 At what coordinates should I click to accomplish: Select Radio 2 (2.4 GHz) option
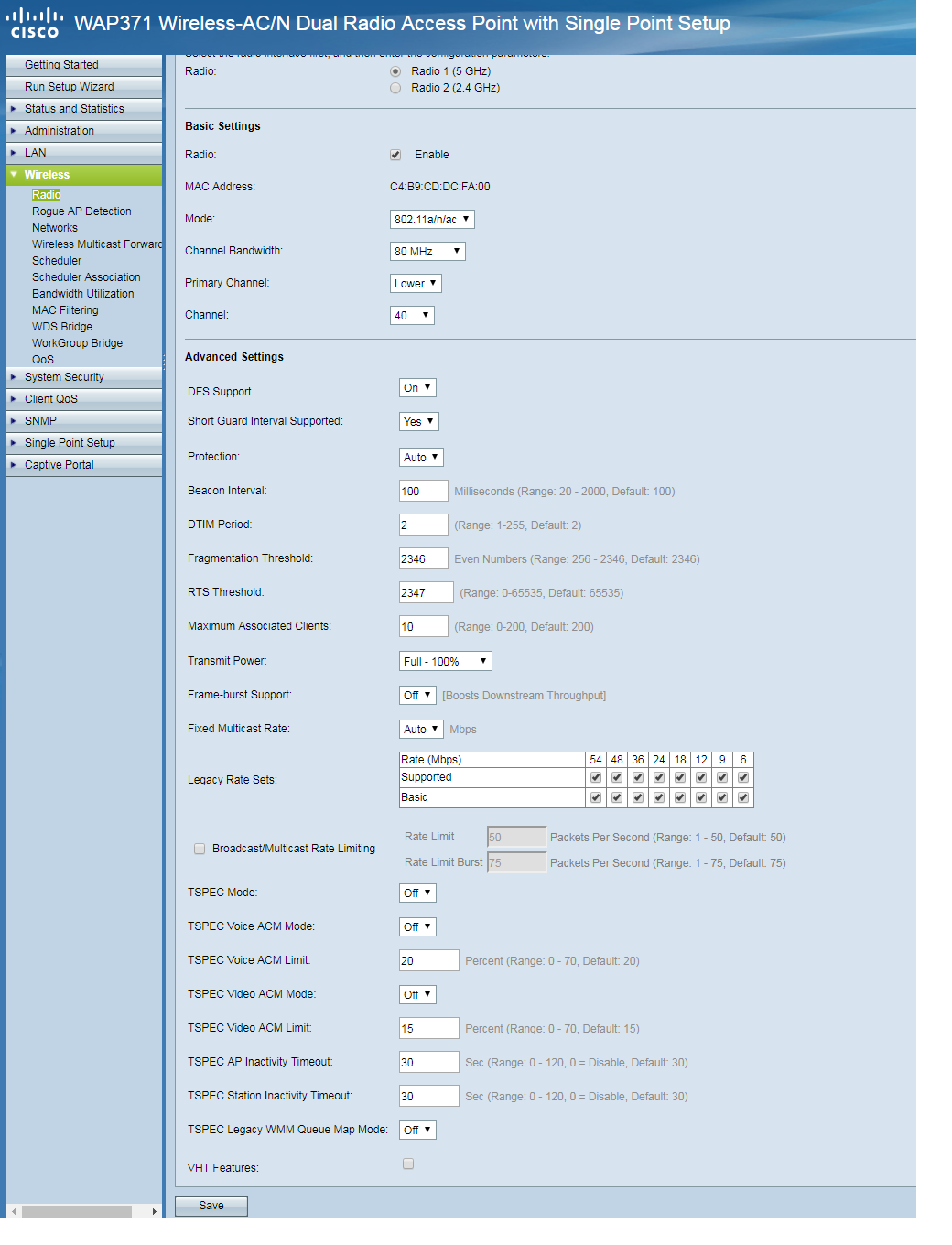coord(395,88)
